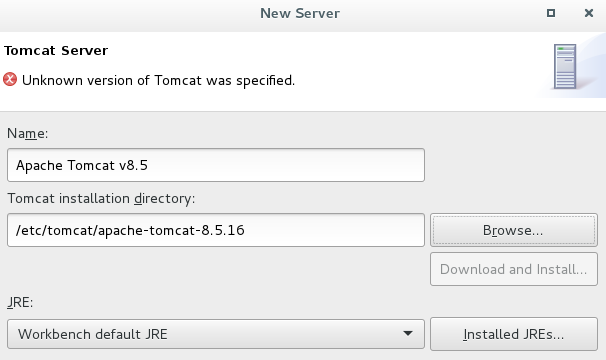Click the 'Tomcat installation directory:' label

tap(101, 198)
